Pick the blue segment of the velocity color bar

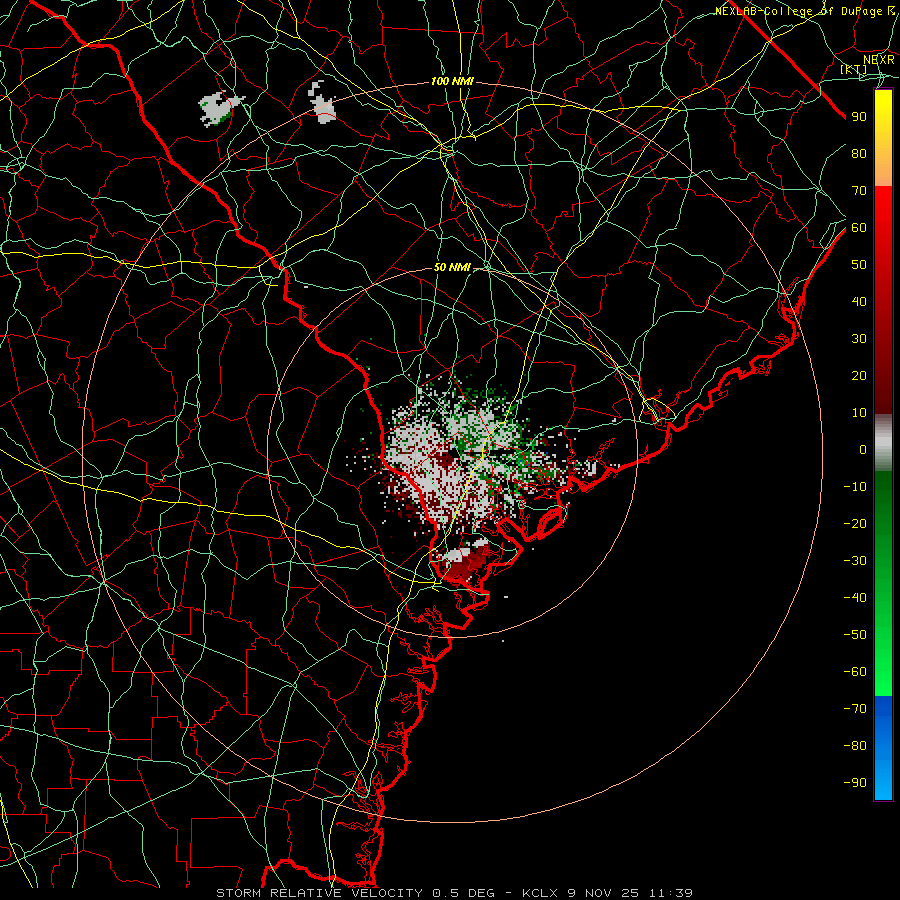883,748
